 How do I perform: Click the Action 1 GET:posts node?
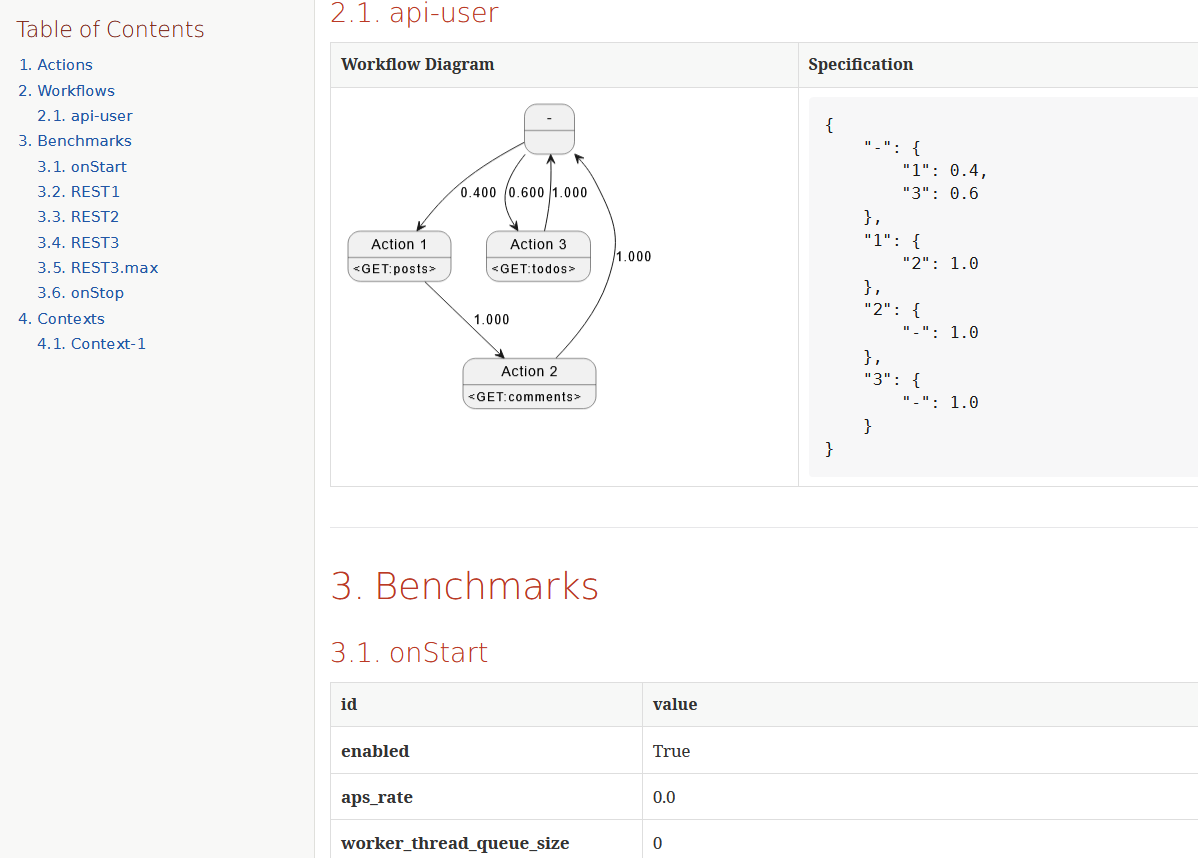pyautogui.click(x=399, y=255)
